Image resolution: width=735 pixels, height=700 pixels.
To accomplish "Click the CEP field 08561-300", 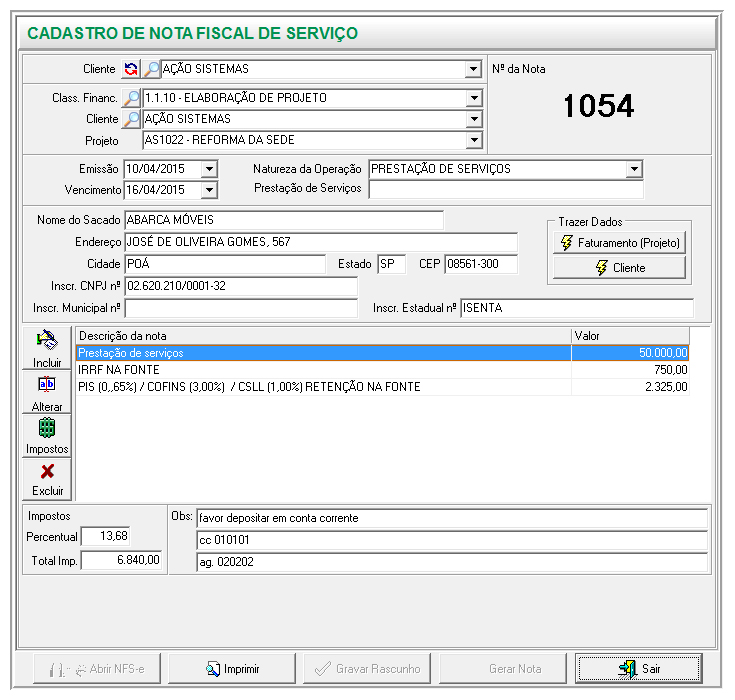I will [481, 264].
